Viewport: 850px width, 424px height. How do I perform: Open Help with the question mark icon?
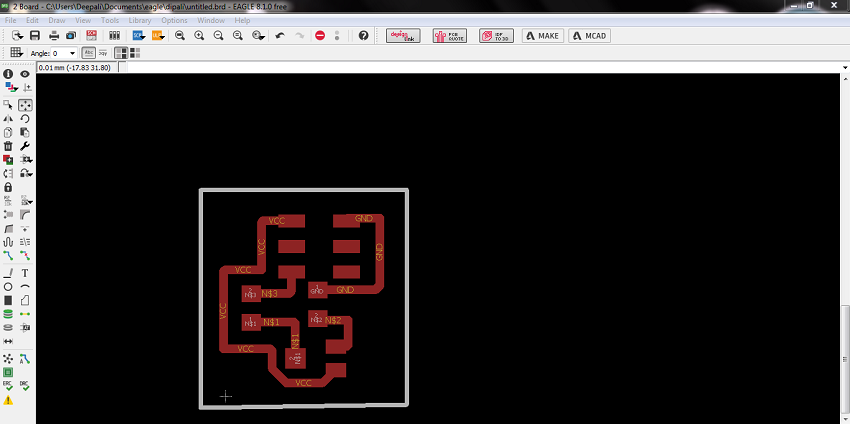point(364,36)
